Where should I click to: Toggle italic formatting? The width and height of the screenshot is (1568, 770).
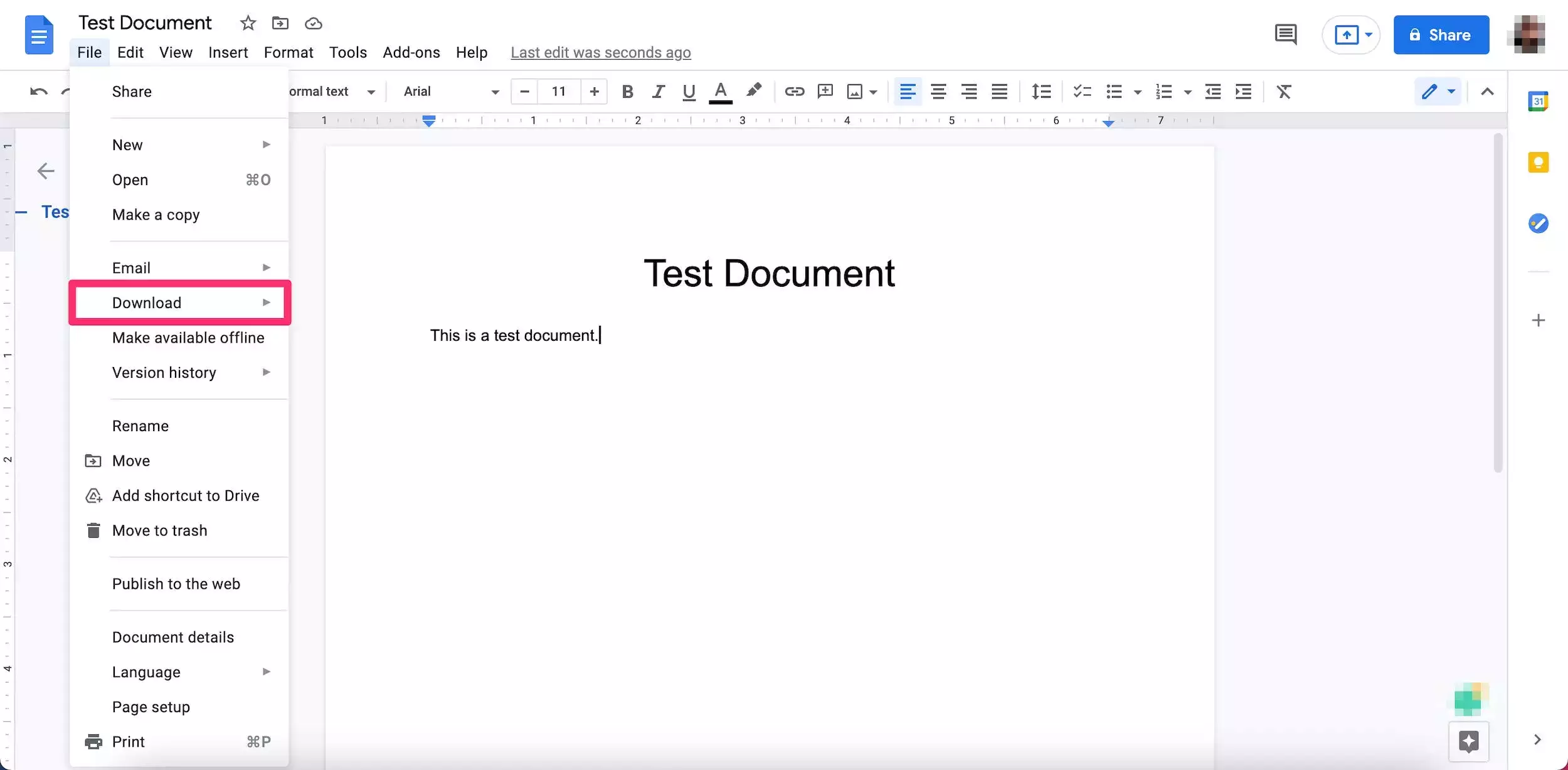[x=657, y=92]
